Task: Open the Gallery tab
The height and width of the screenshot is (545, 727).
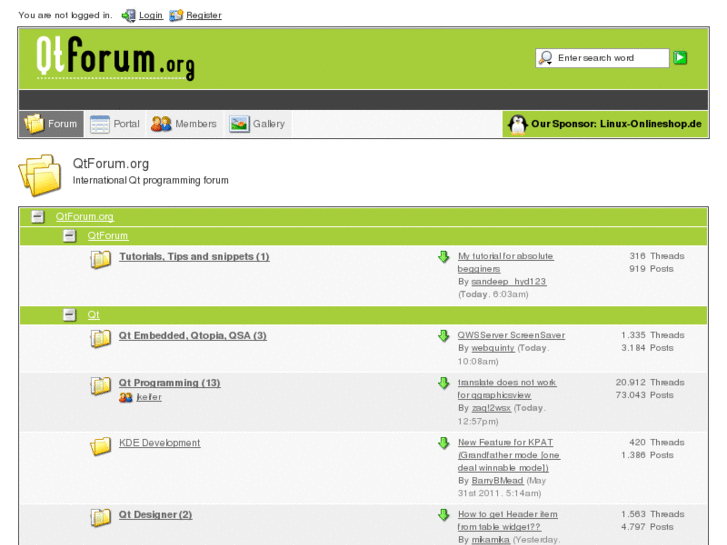Action: pyautogui.click(x=258, y=124)
